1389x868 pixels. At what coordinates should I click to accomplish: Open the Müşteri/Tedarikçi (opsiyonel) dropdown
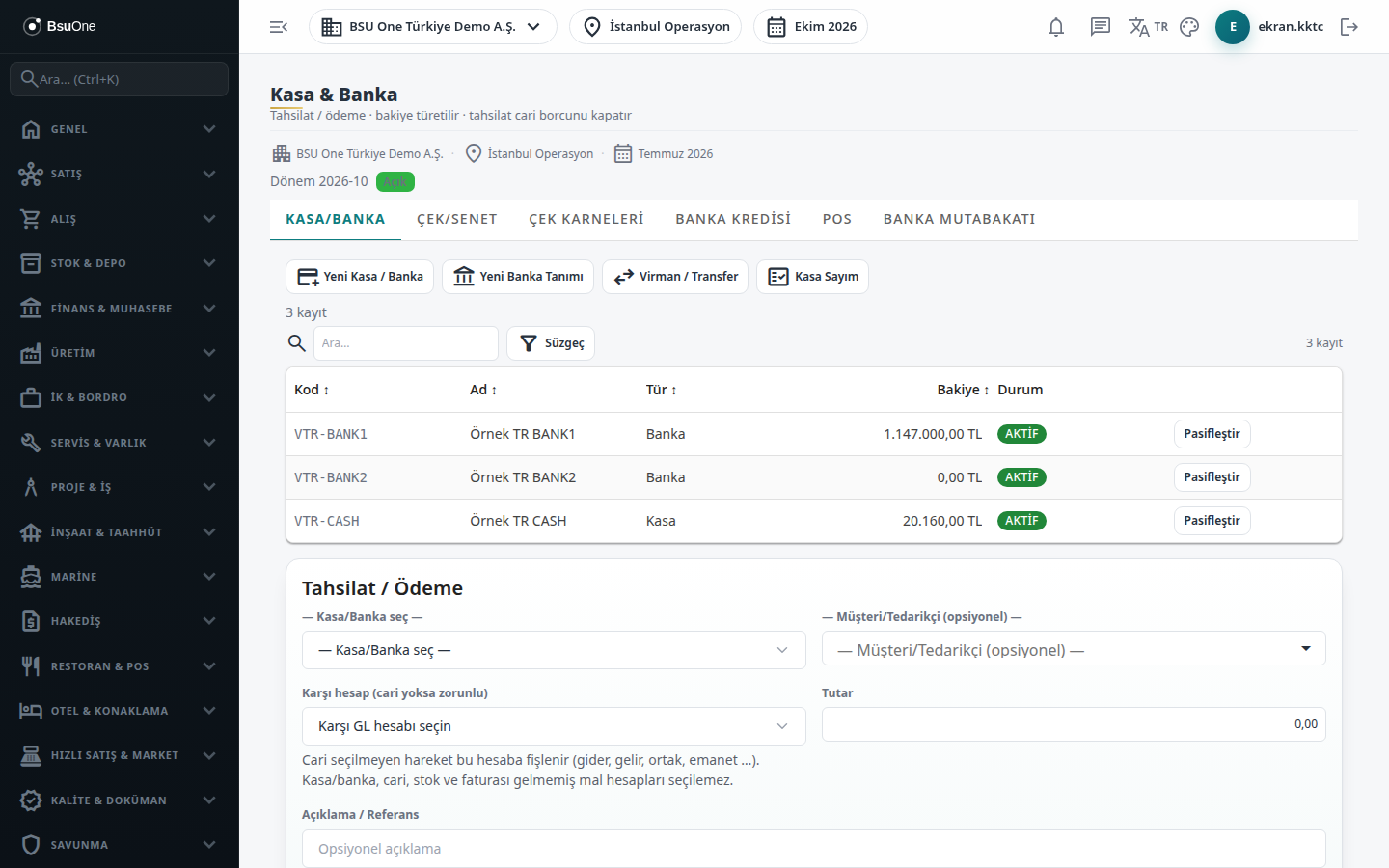tap(1074, 648)
